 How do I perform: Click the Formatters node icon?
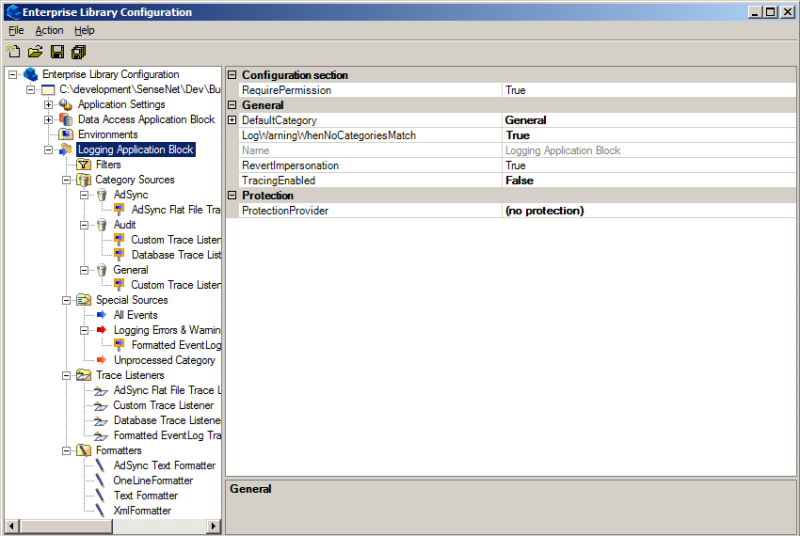(84, 450)
